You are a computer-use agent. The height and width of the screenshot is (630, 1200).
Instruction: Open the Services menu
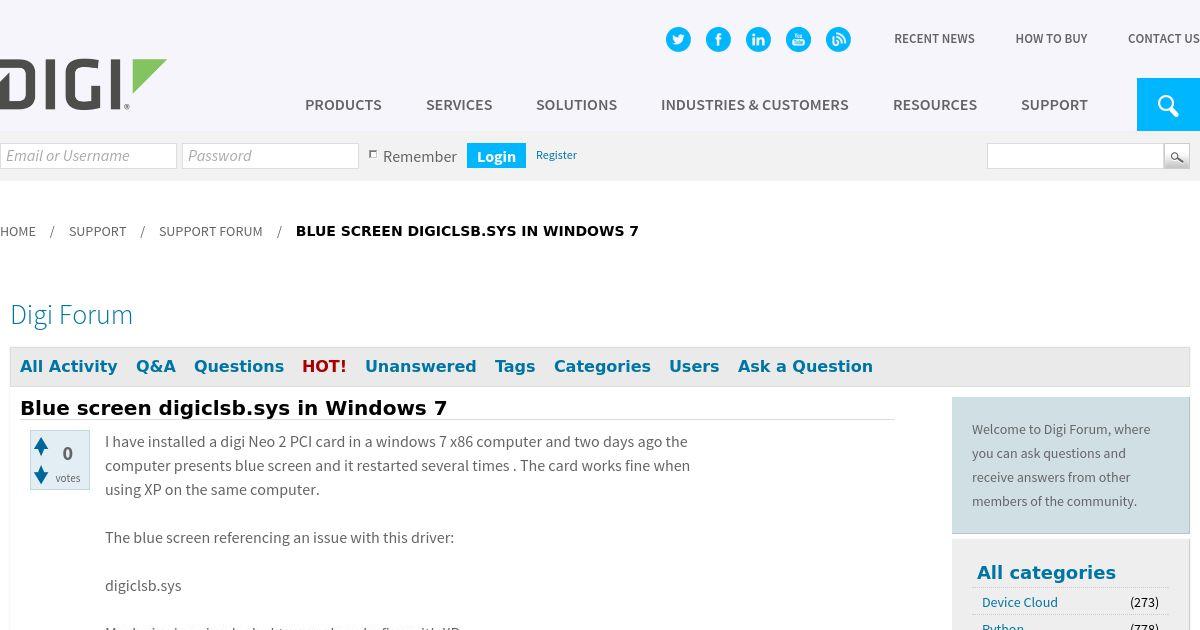(x=459, y=105)
